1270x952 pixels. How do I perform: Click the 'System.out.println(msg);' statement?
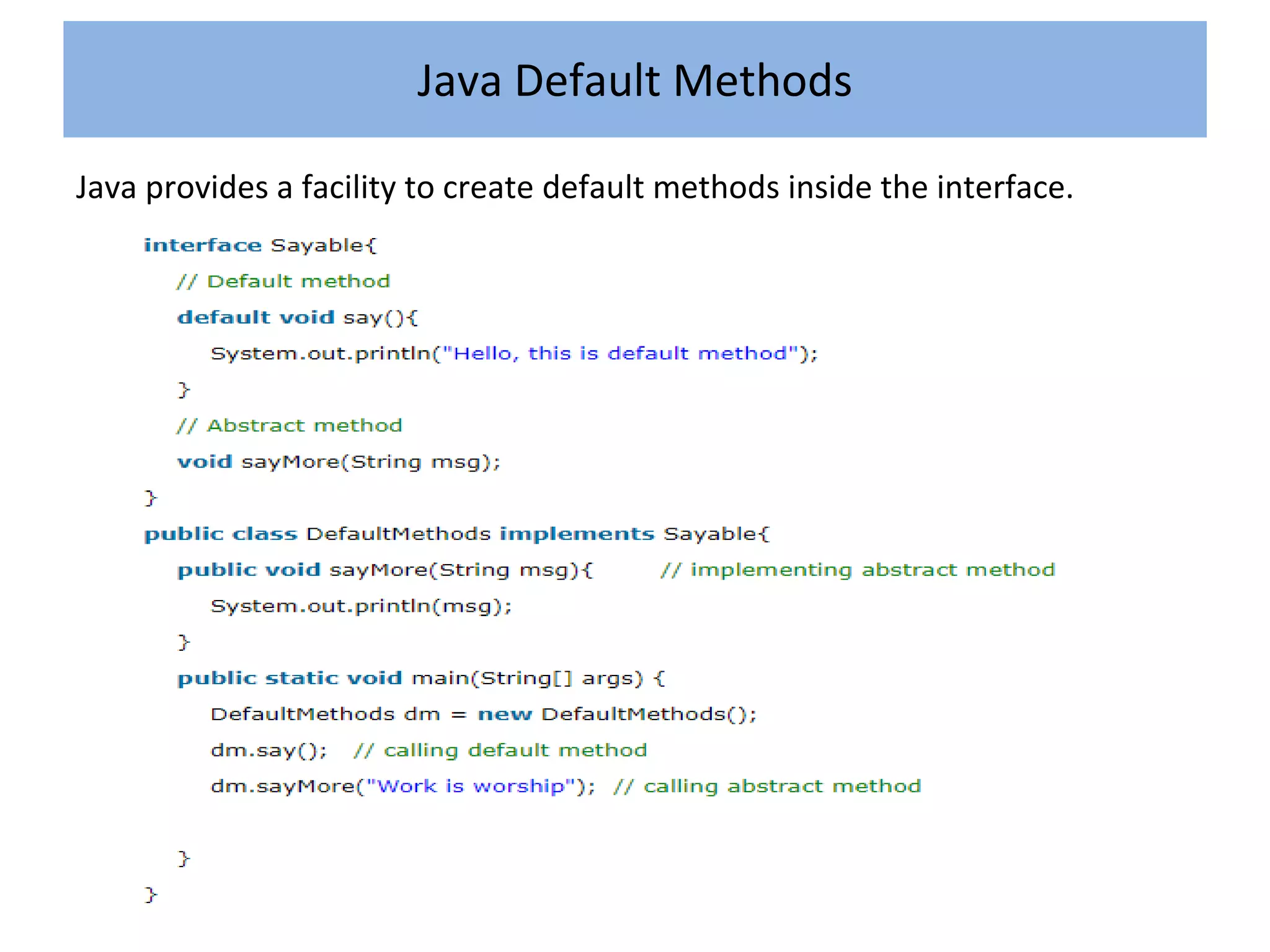361,606
